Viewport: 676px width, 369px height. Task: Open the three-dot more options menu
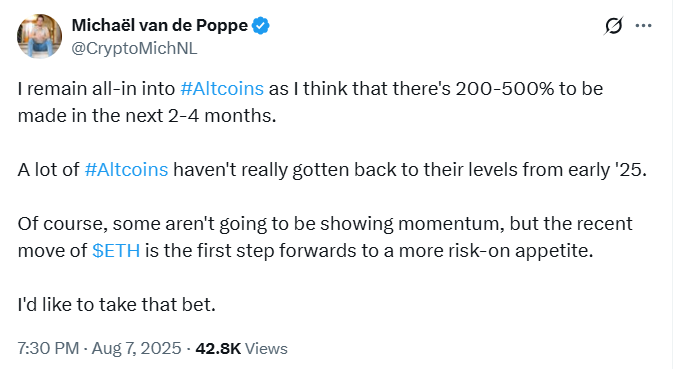(x=643, y=26)
